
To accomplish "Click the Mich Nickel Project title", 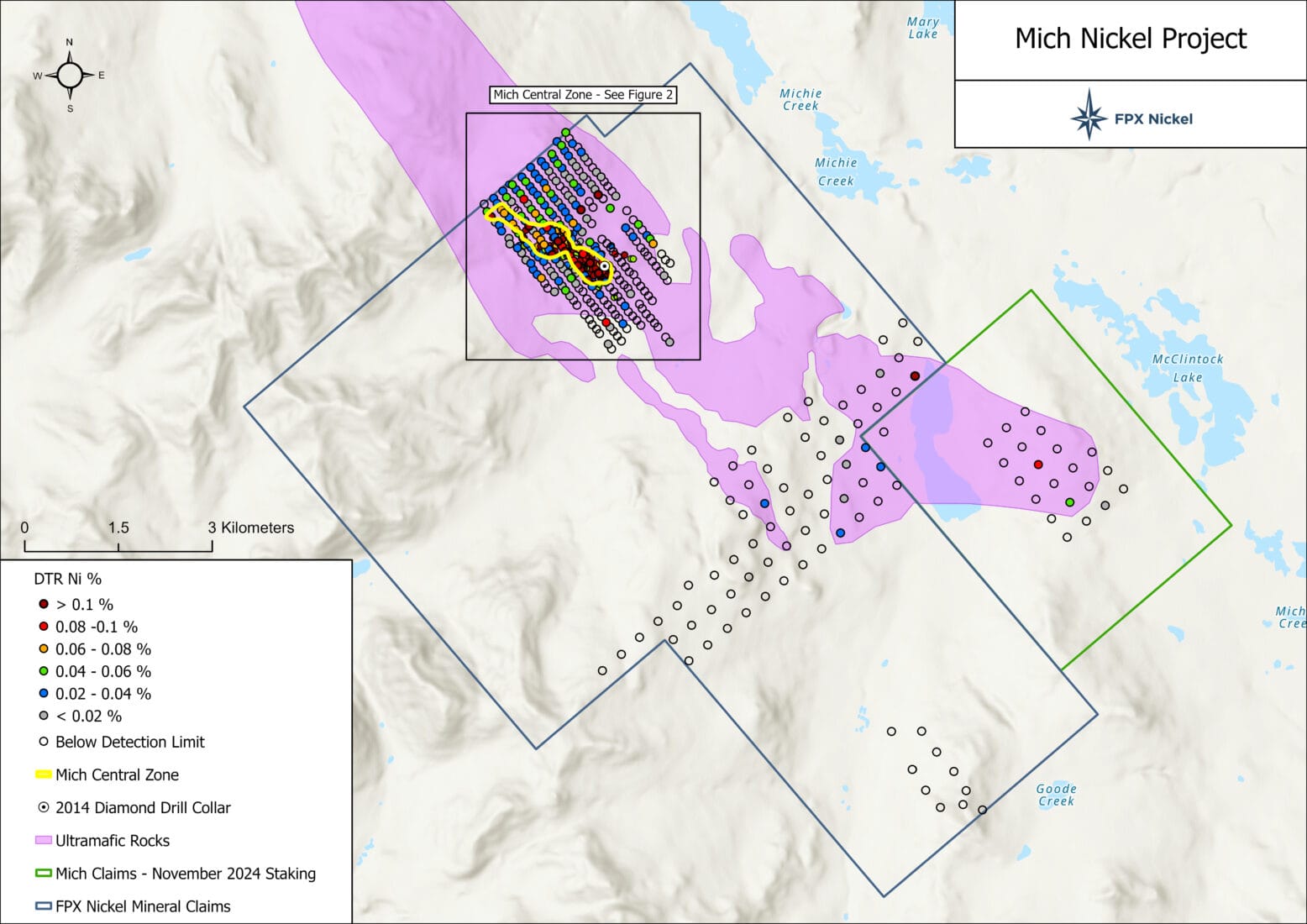I will (1131, 39).
